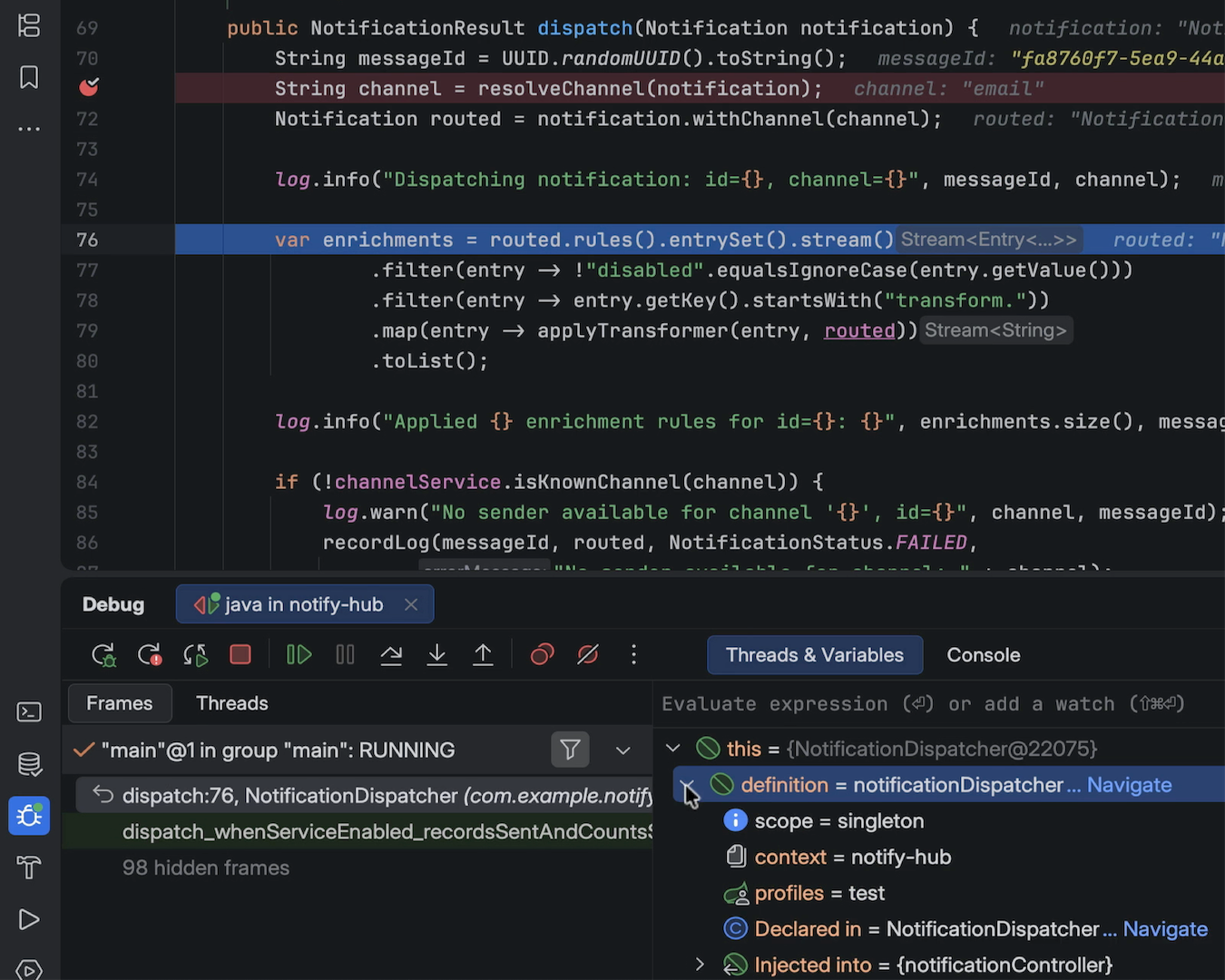The height and width of the screenshot is (980, 1225).
Task: Show the 98 hidden frames
Action: click(x=206, y=868)
